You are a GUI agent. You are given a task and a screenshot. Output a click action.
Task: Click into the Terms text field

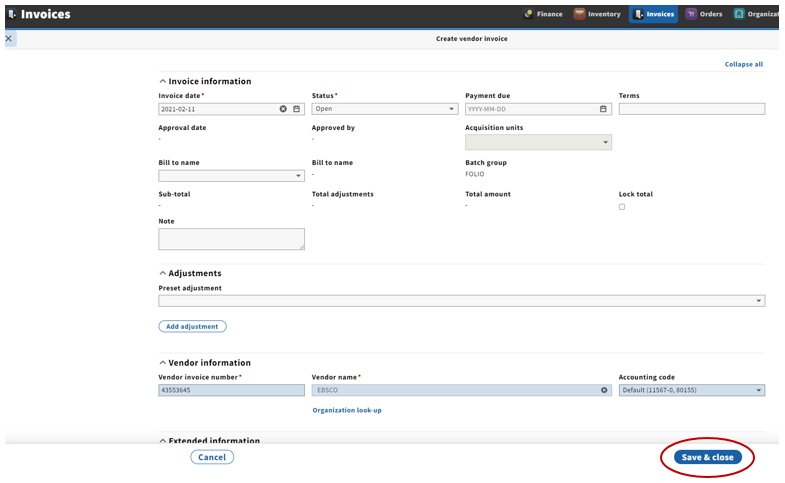coord(691,109)
